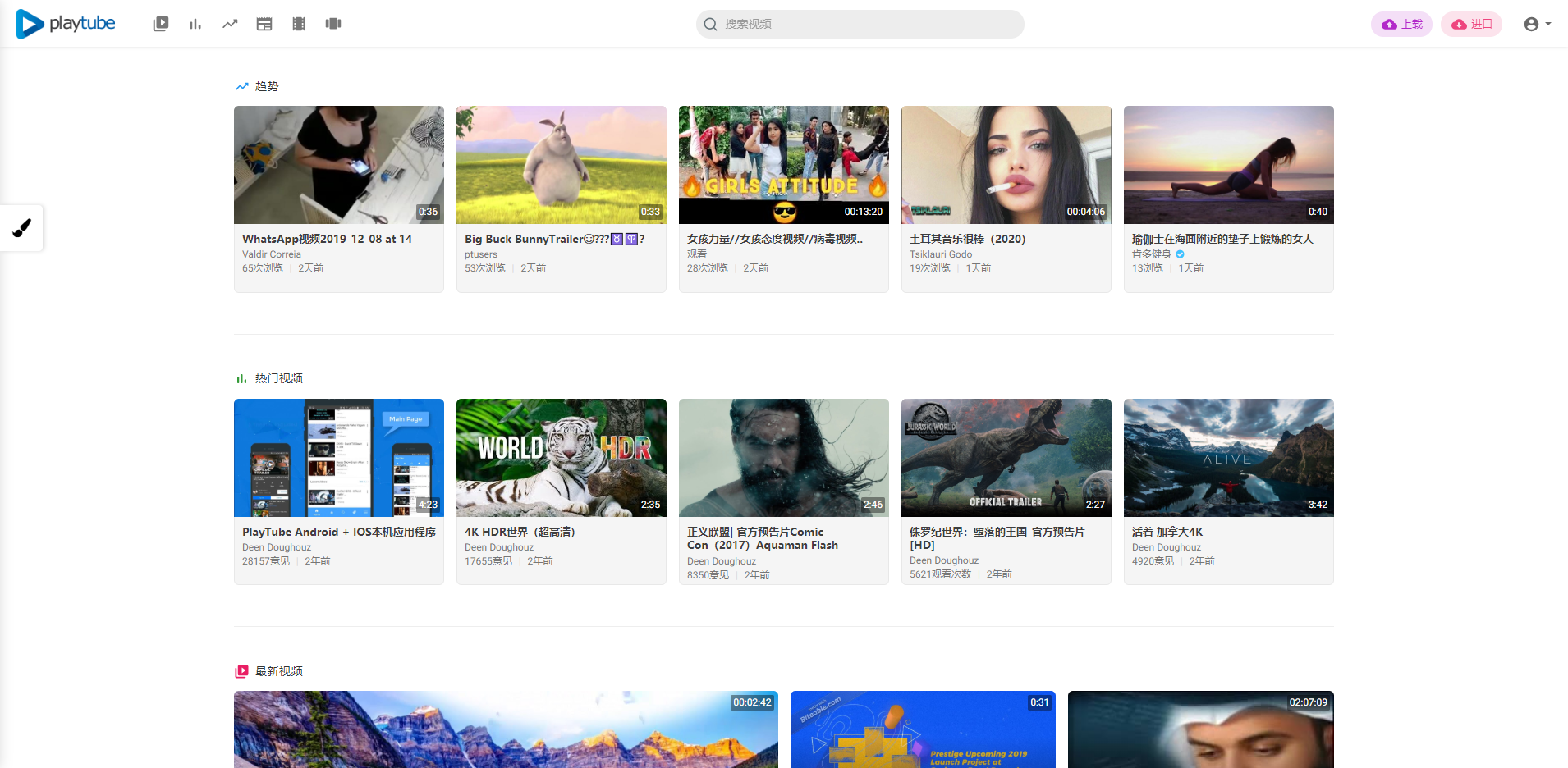Visit the channel 'Deen Doughouz'
The height and width of the screenshot is (768, 1568).
coord(499,547)
